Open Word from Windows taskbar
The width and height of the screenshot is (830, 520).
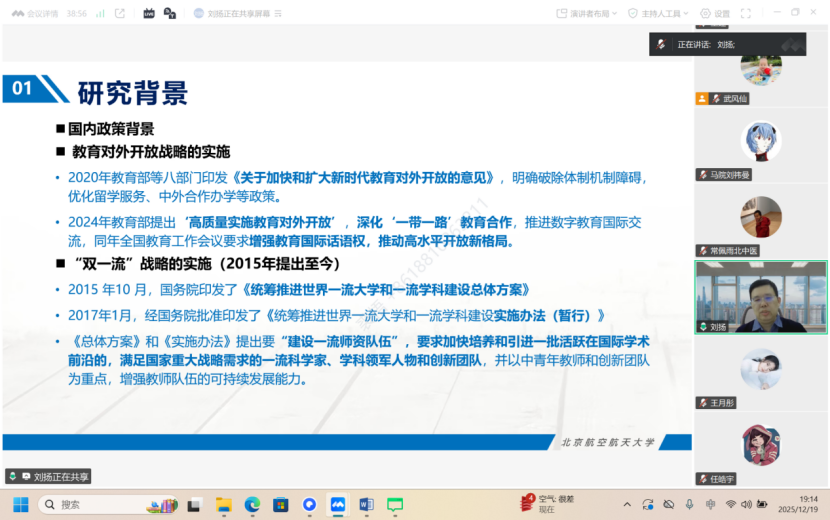pyautogui.click(x=366, y=505)
